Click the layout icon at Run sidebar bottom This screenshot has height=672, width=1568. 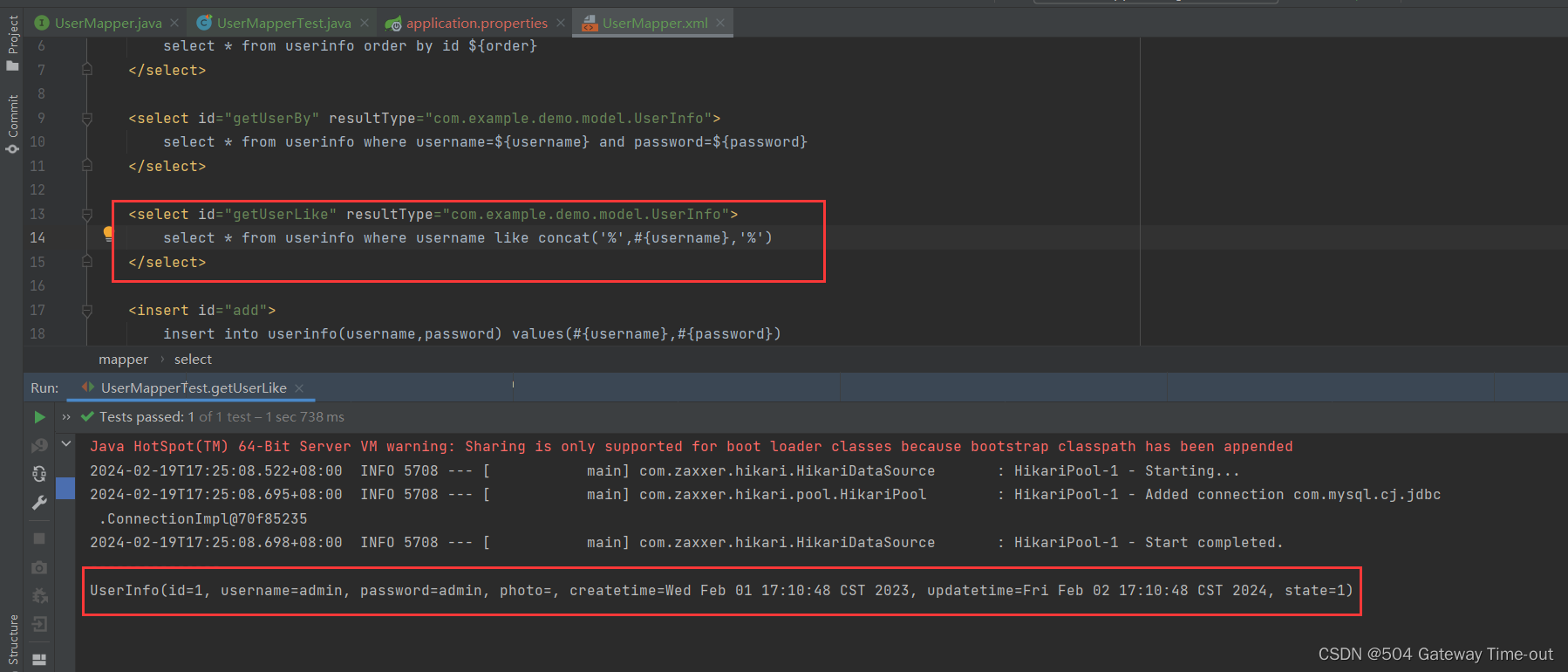(39, 659)
